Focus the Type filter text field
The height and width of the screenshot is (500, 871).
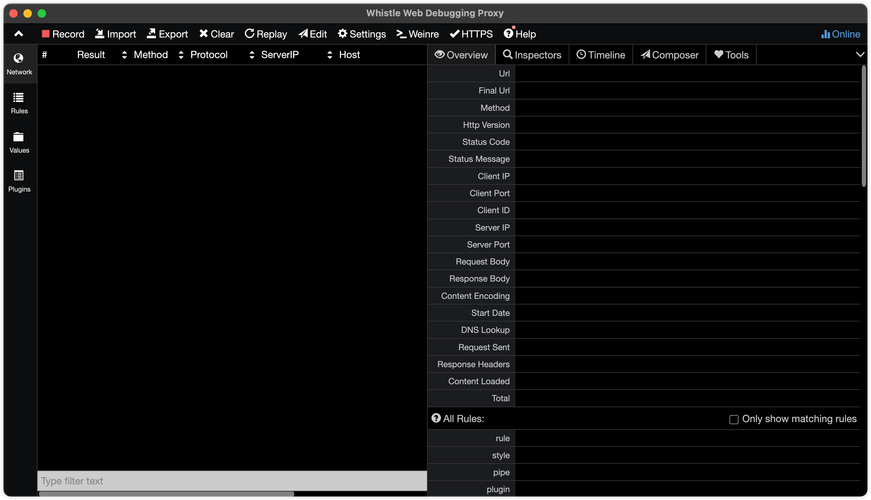[x=232, y=481]
